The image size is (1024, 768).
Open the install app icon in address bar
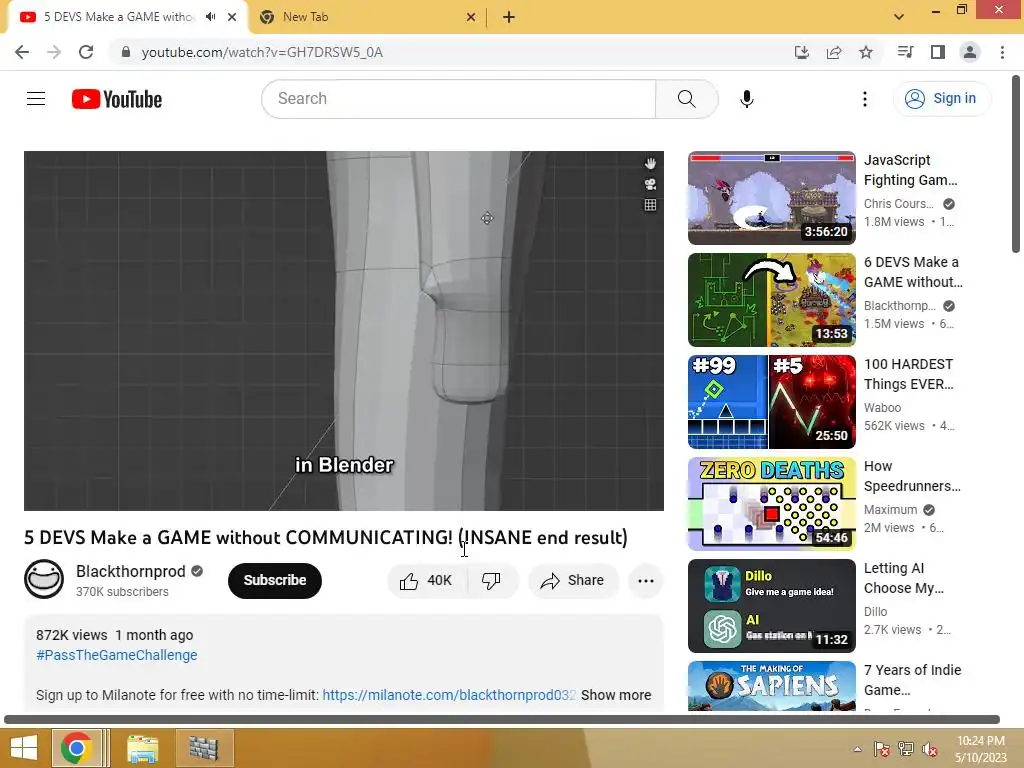click(x=801, y=52)
